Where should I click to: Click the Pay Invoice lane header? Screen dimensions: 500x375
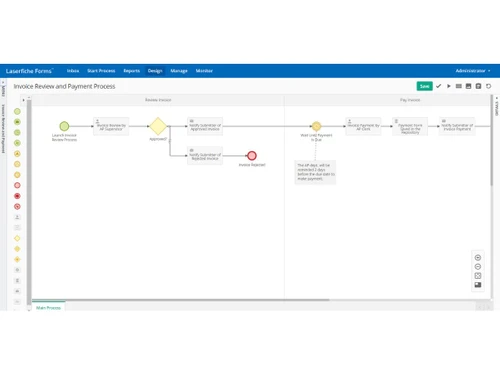pyautogui.click(x=410, y=100)
